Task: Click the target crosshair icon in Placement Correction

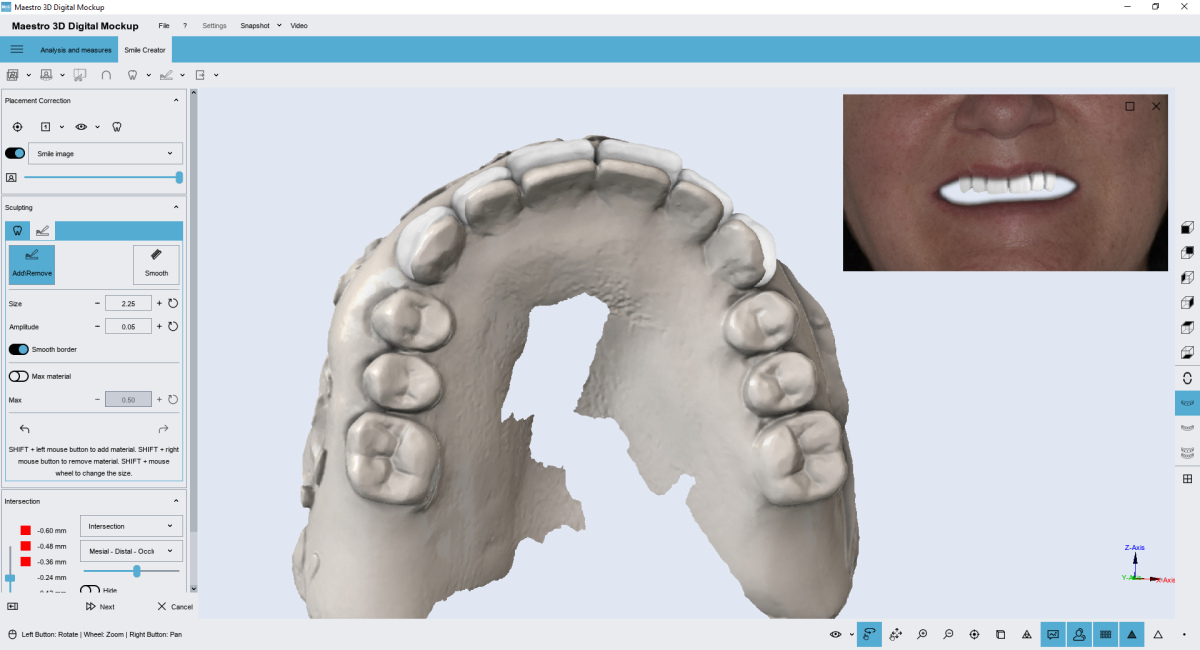Action: 17,127
